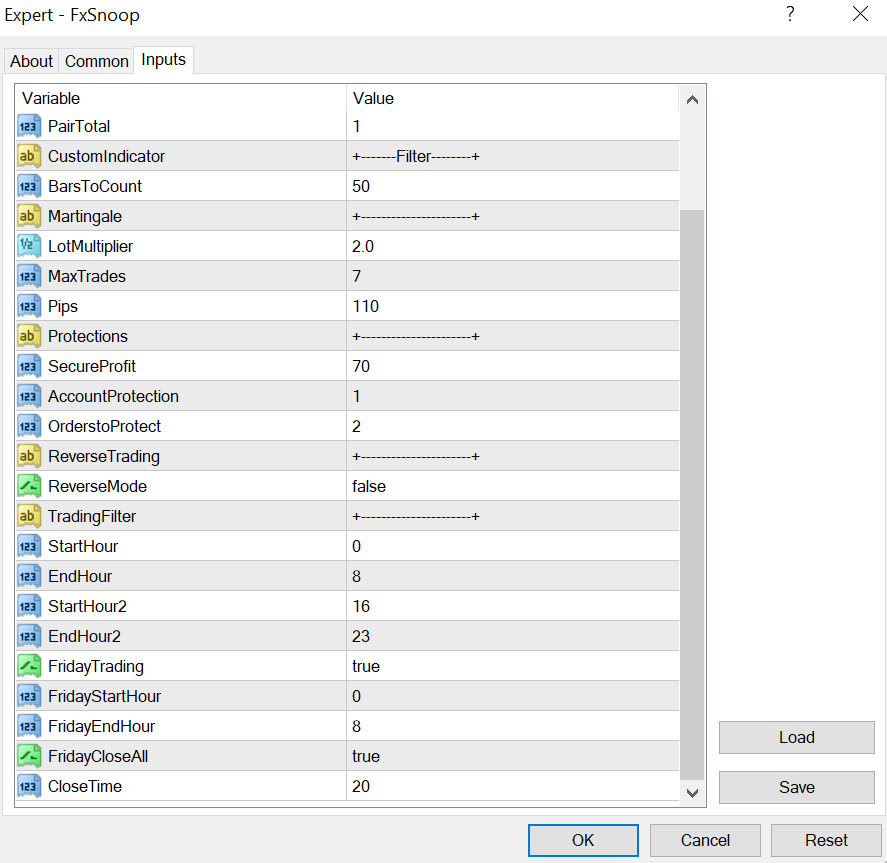
Task: Click the FridayEndHour value 8
Action: pos(356,726)
